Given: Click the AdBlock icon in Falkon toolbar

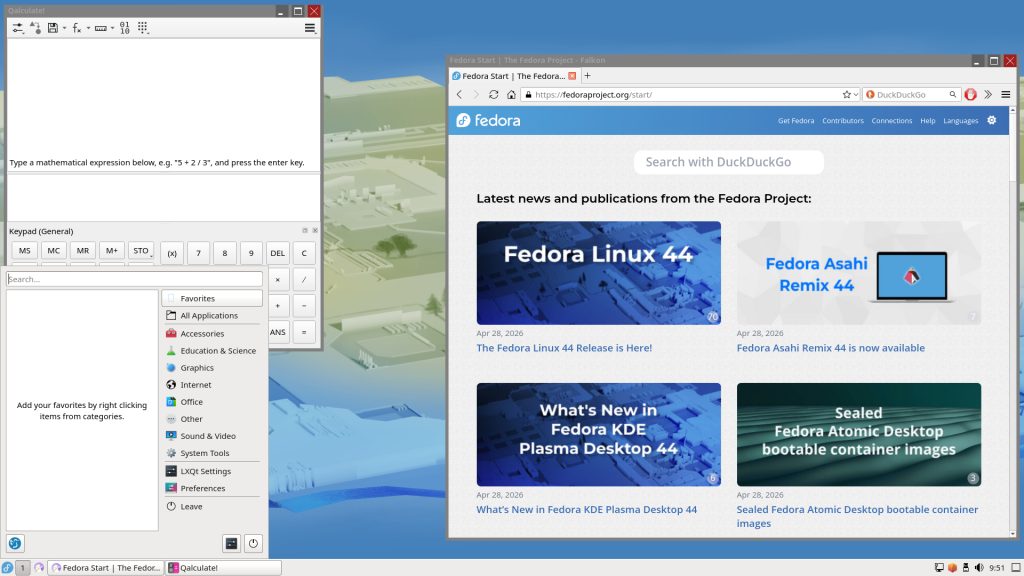Looking at the screenshot, I should point(970,95).
